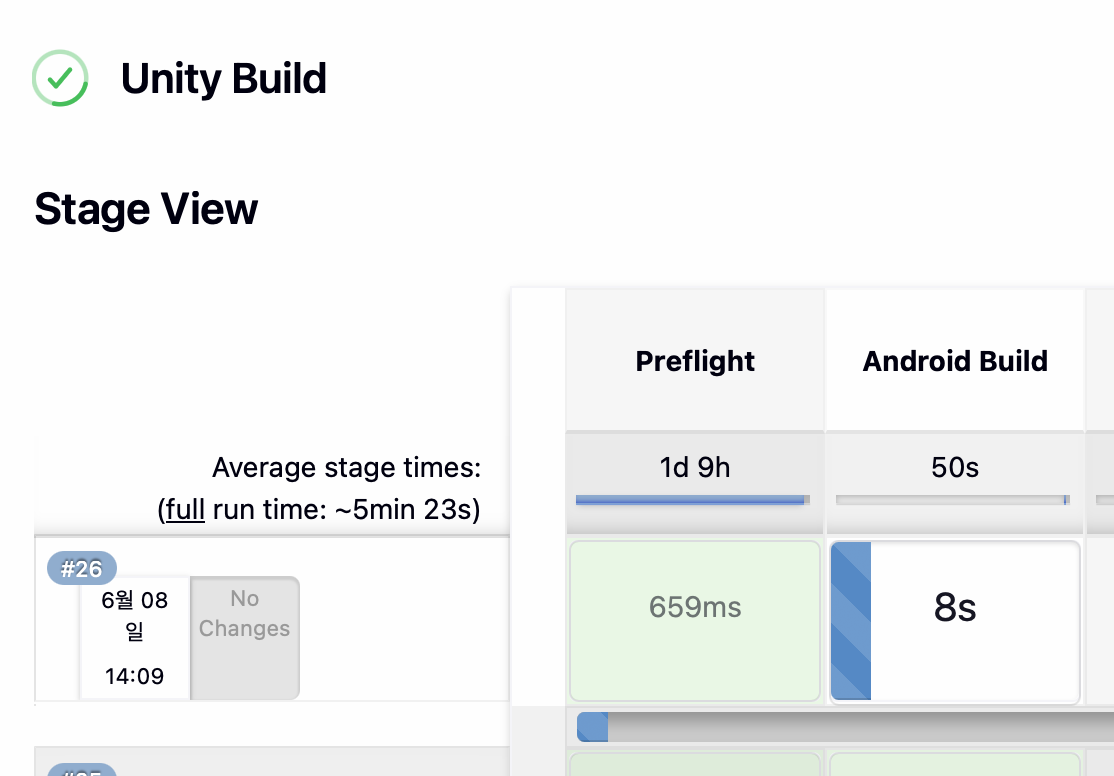Open the Unity Build title heading
Screen dimensions: 1114x776
pyautogui.click(x=224, y=79)
